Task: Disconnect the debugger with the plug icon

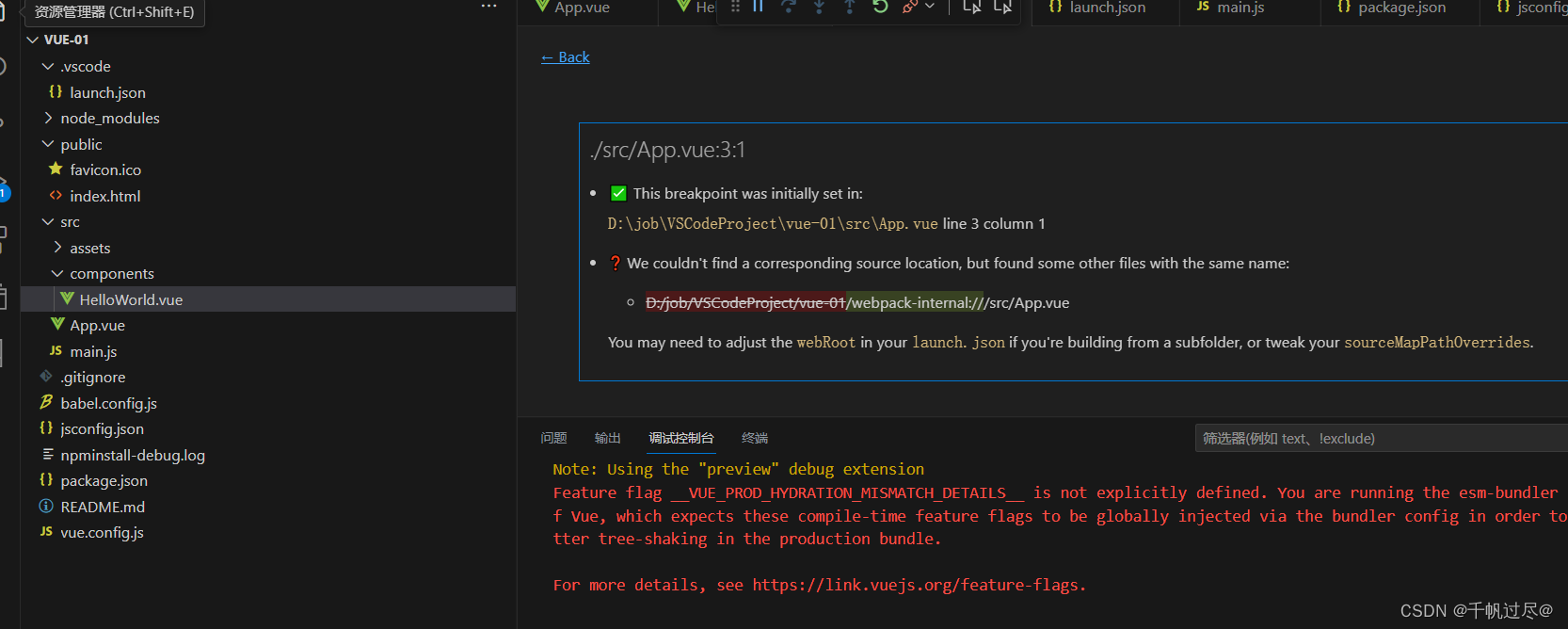Action: (909, 7)
